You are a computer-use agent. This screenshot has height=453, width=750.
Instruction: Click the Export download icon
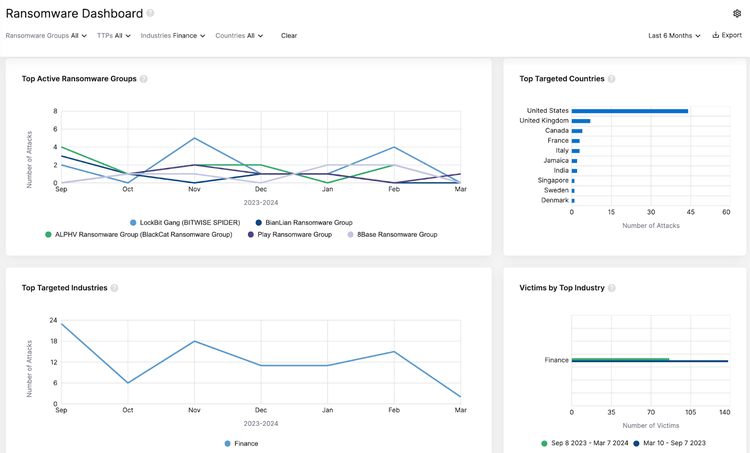tap(716, 35)
